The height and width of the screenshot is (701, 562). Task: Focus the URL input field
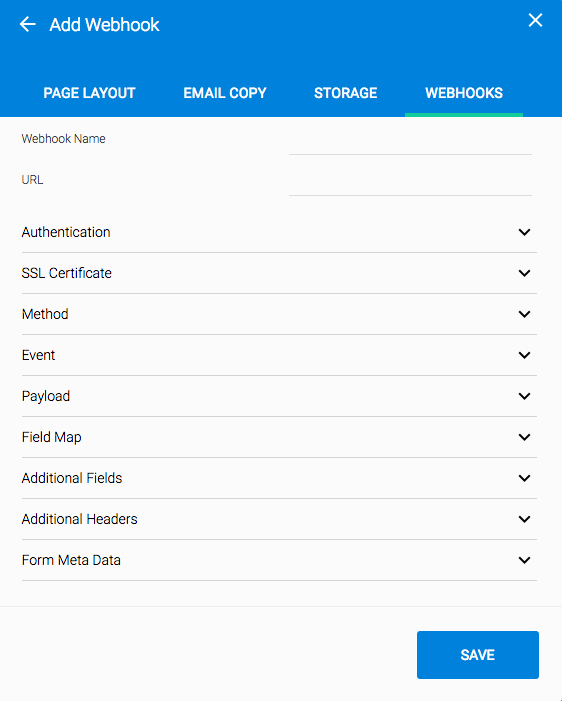click(x=410, y=183)
